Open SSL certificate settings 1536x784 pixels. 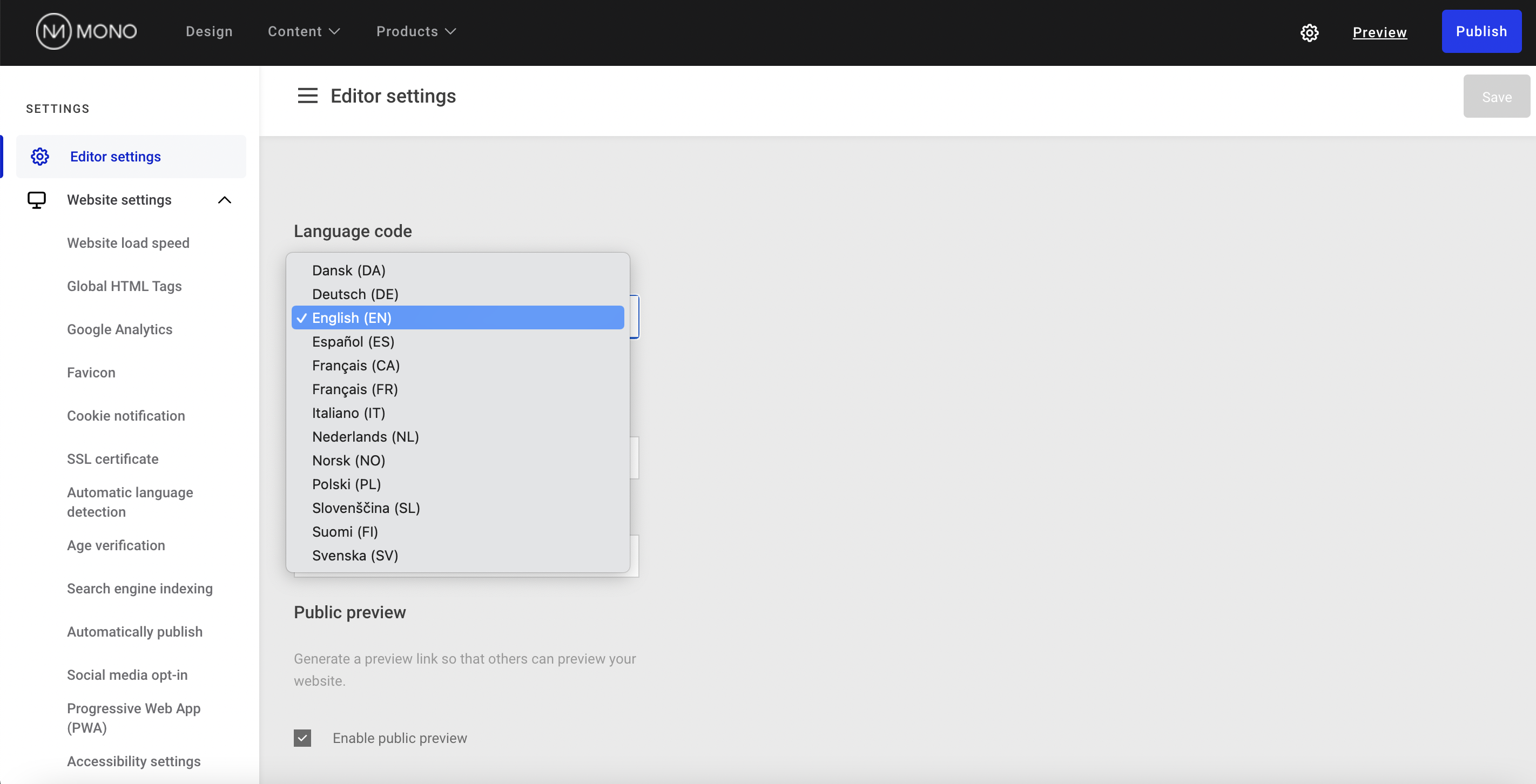[x=113, y=459]
